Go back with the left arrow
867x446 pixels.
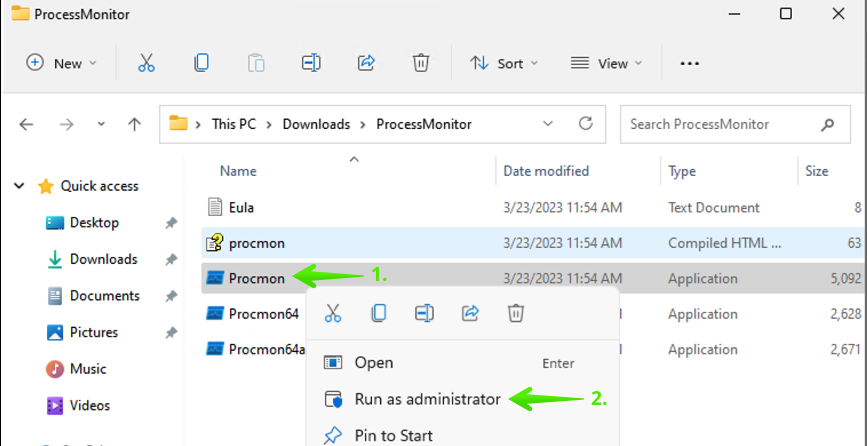[x=26, y=124]
